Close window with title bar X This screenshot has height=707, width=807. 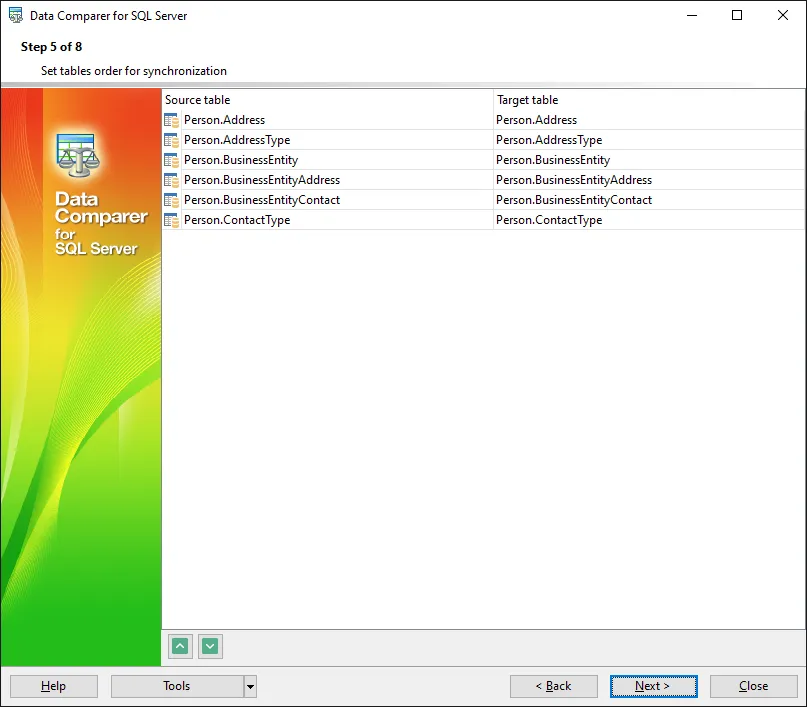783,15
